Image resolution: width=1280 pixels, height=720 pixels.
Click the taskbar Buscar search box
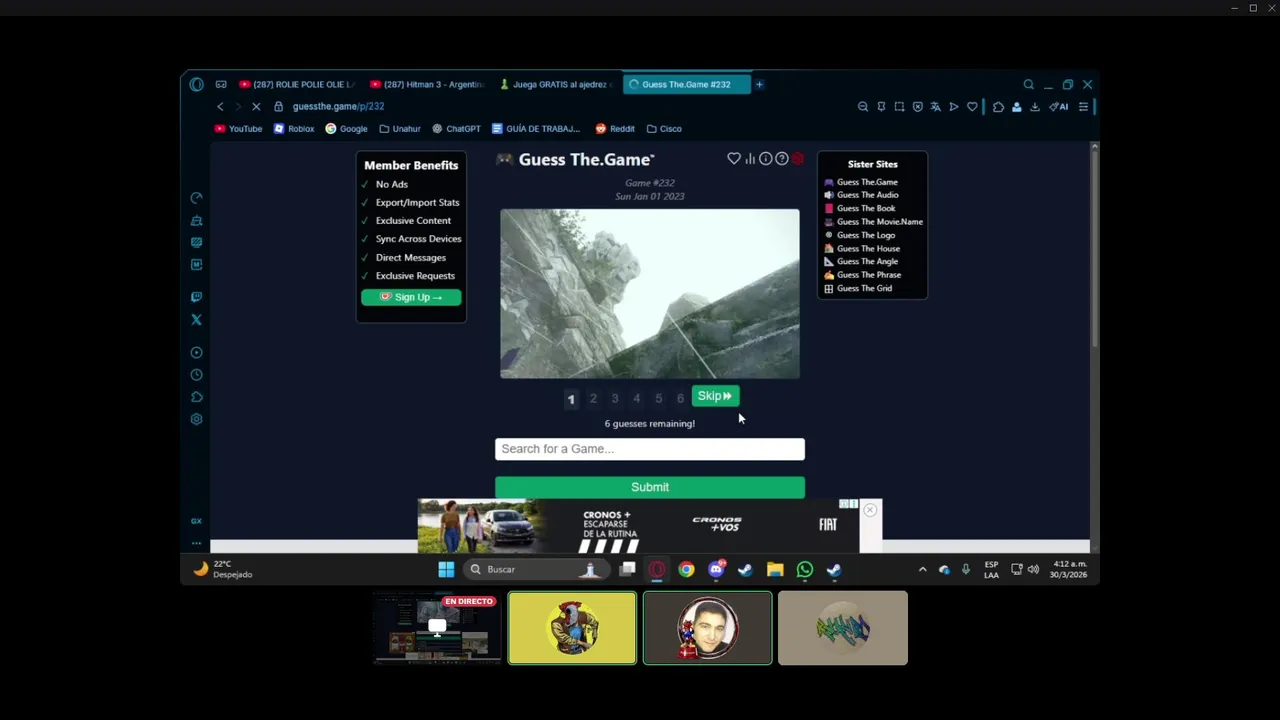tap(536, 570)
